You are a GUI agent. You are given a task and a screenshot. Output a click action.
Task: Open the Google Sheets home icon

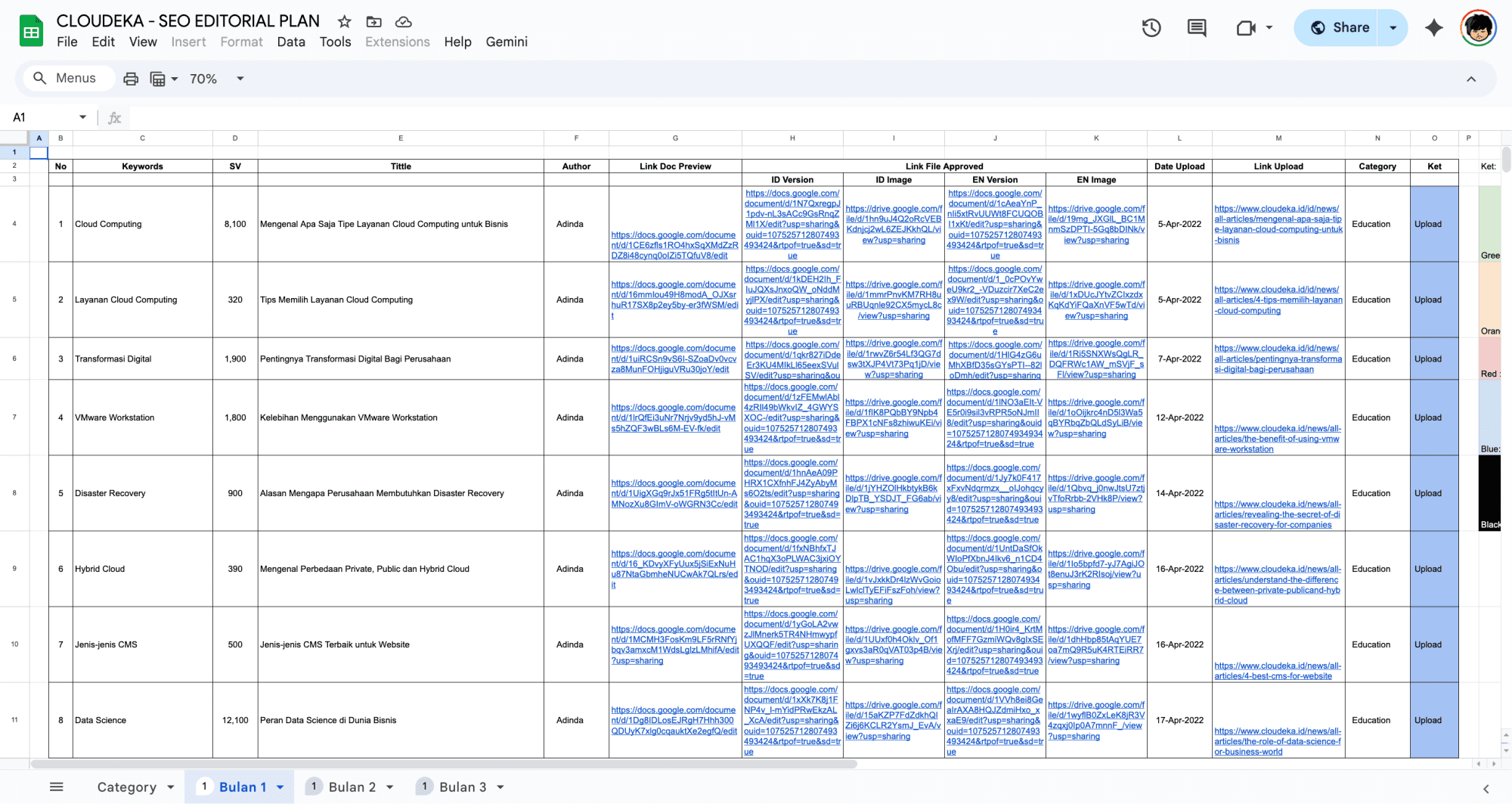pos(31,32)
